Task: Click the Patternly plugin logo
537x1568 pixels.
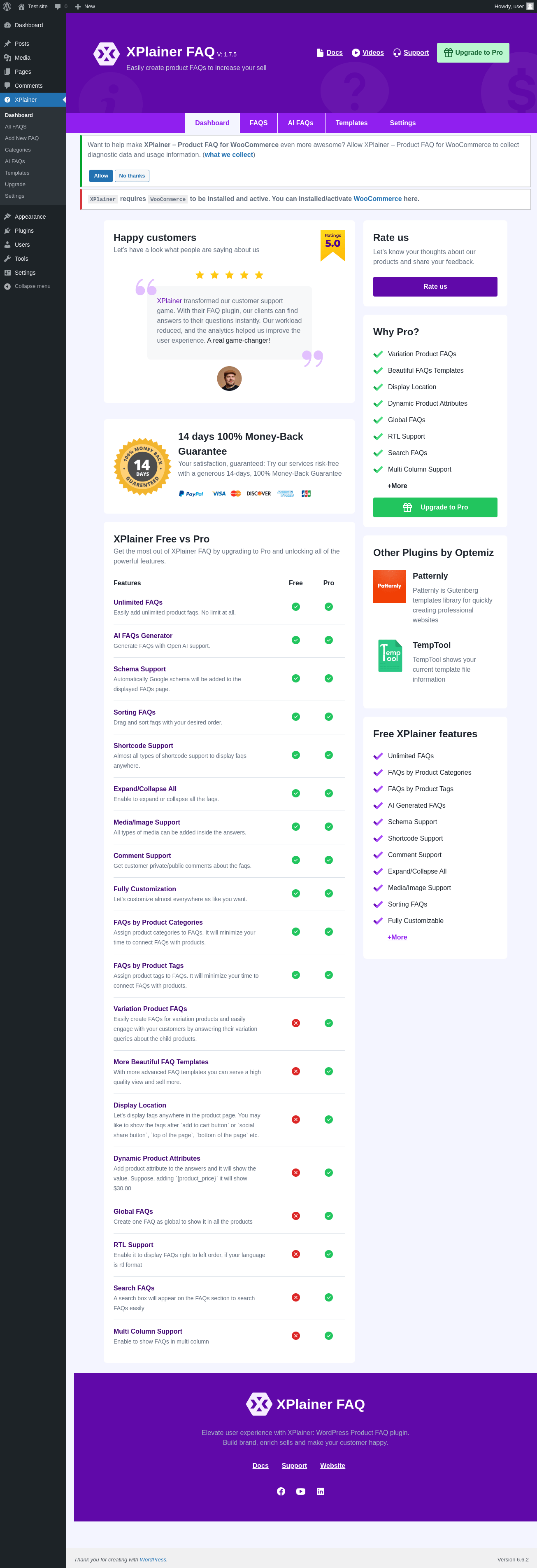Action: click(389, 586)
